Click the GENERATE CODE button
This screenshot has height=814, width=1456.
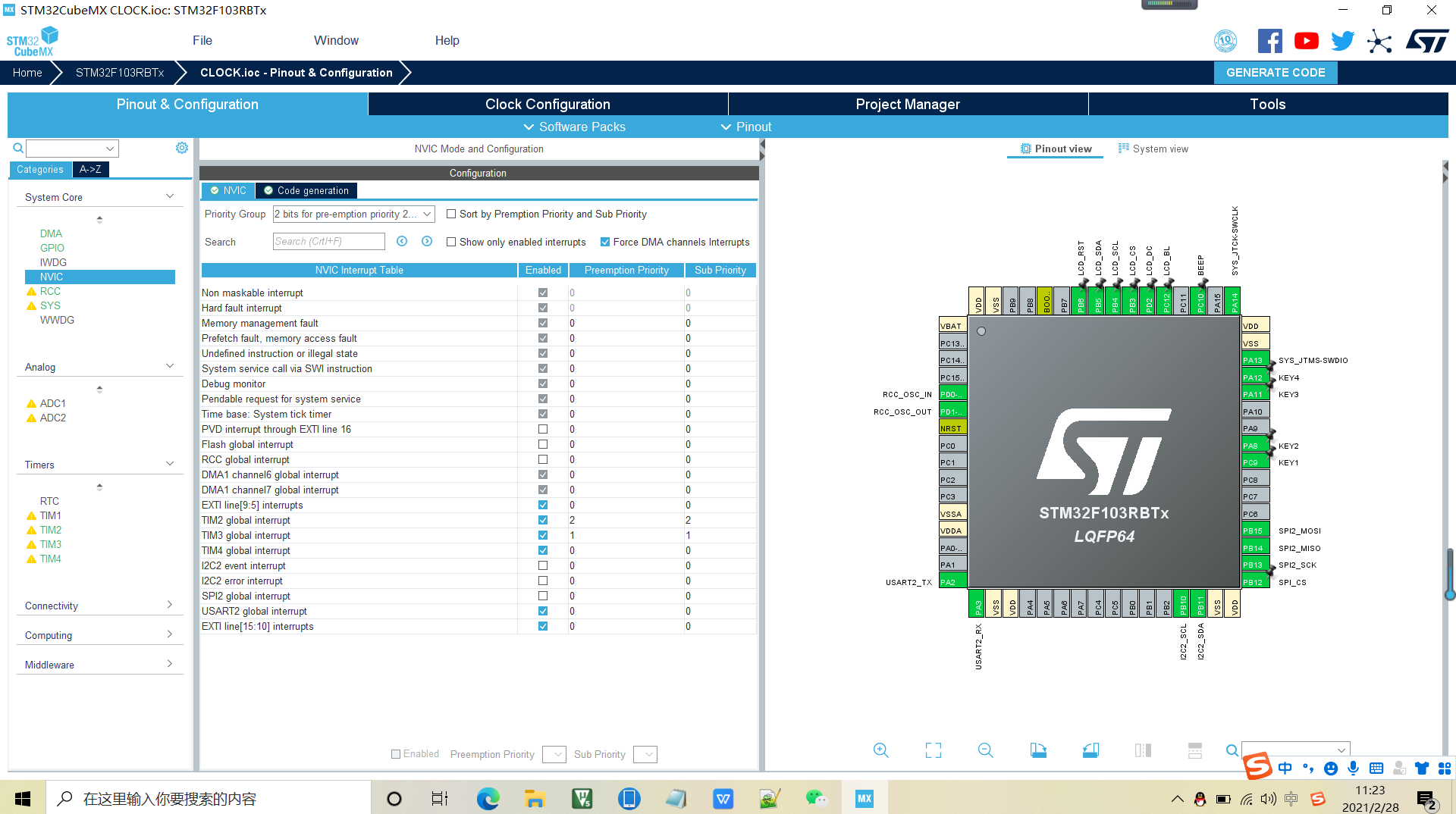(1275, 73)
